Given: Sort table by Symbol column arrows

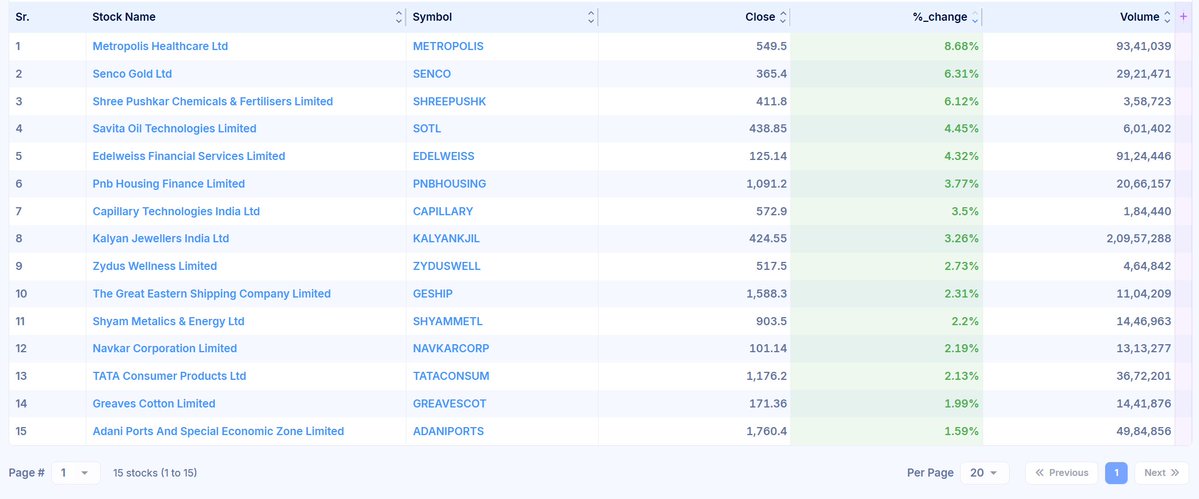Looking at the screenshot, I should pos(590,17).
